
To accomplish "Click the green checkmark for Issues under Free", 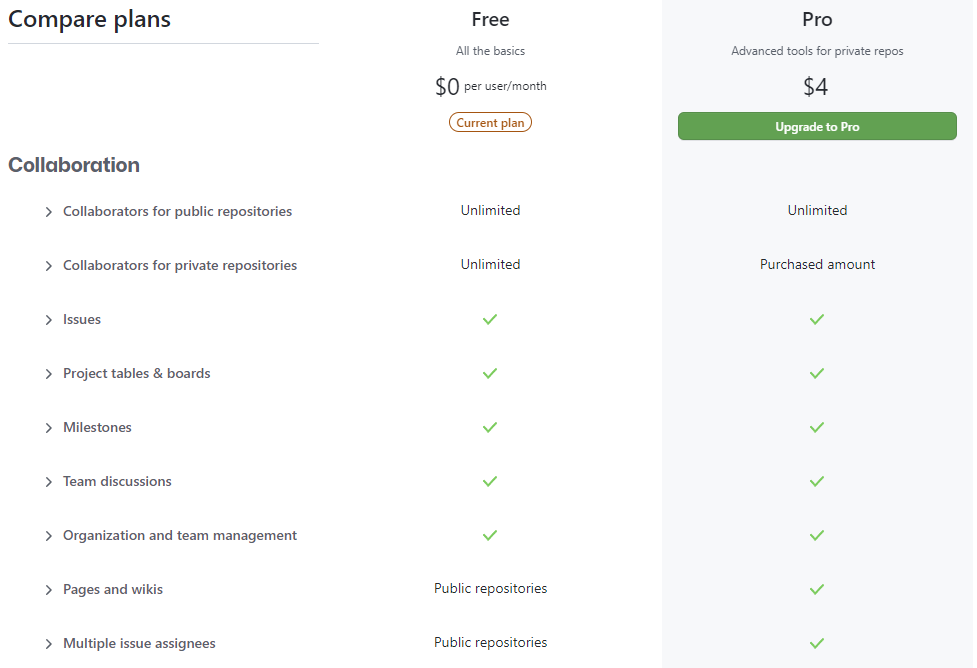I will pyautogui.click(x=490, y=319).
